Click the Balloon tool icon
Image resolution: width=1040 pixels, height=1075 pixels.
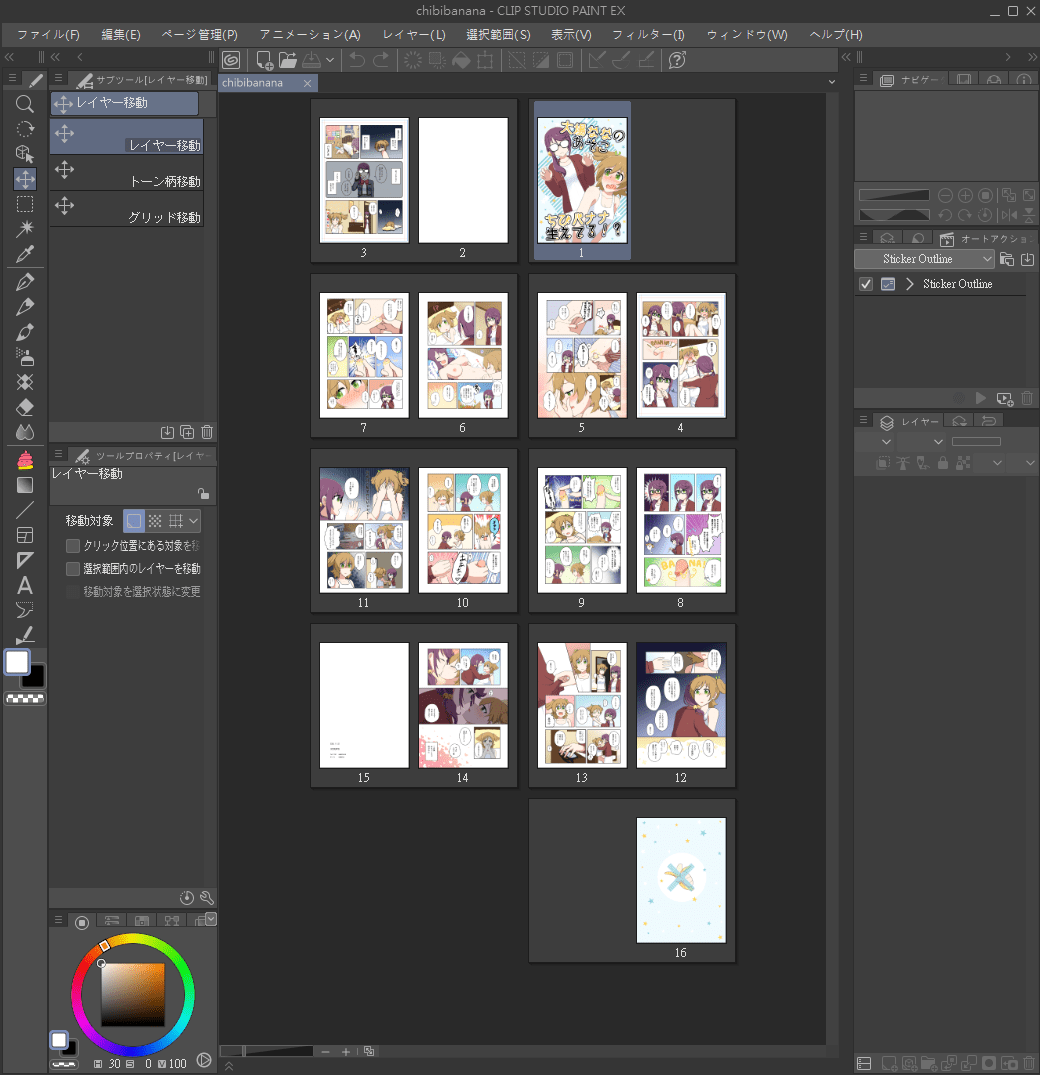[x=25, y=610]
